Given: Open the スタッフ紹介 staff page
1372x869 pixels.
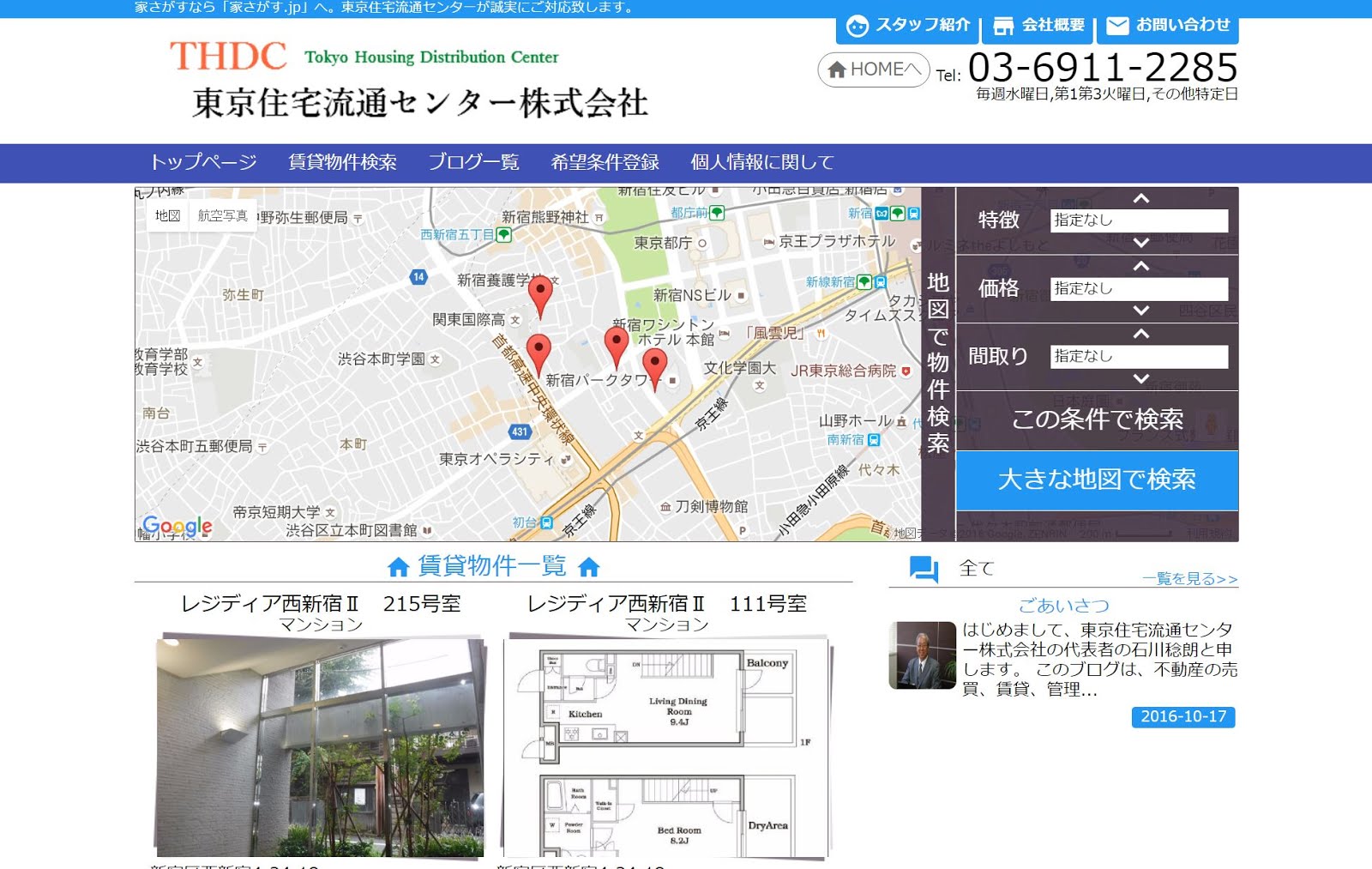Looking at the screenshot, I should 908,27.
